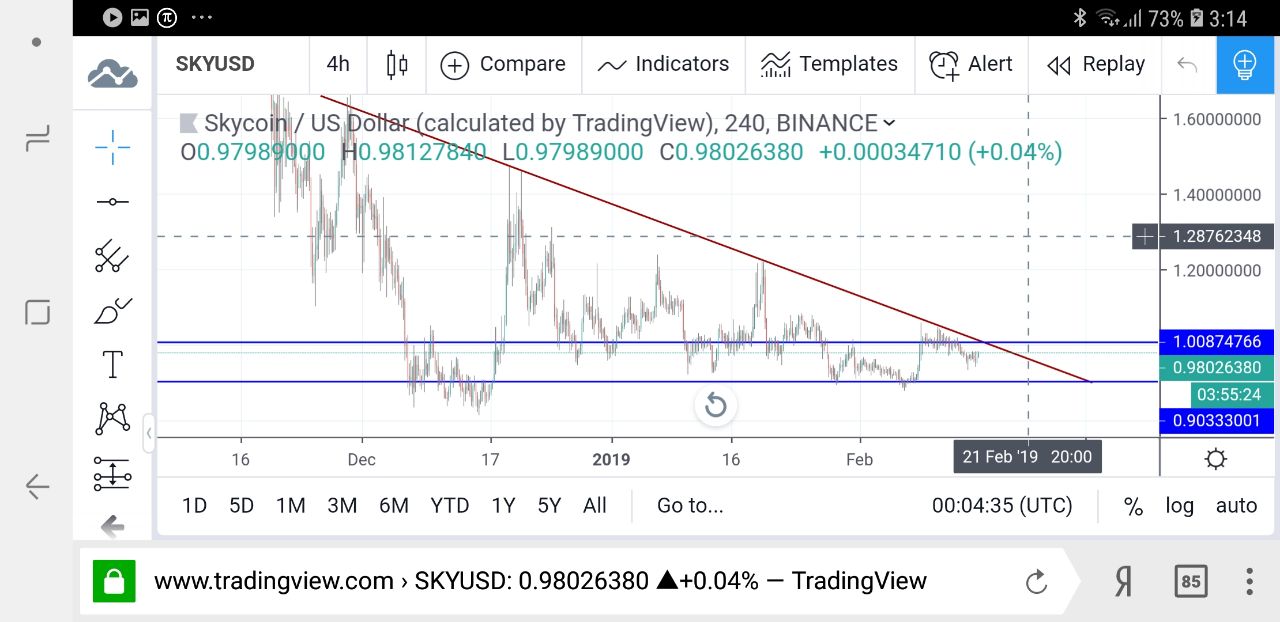Open the ideas lightbulb panel

pos(1245,66)
